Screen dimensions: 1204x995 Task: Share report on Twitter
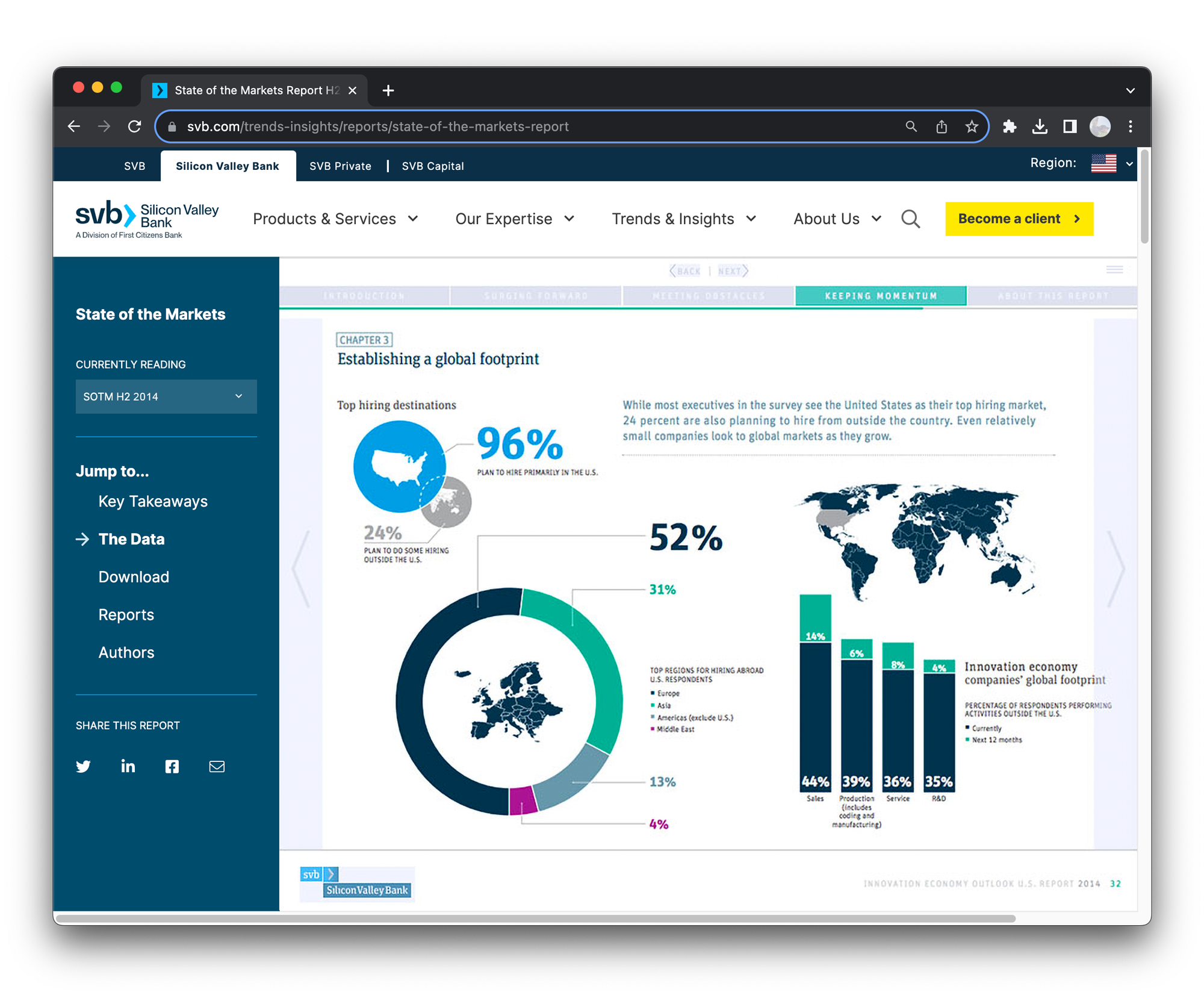point(83,766)
